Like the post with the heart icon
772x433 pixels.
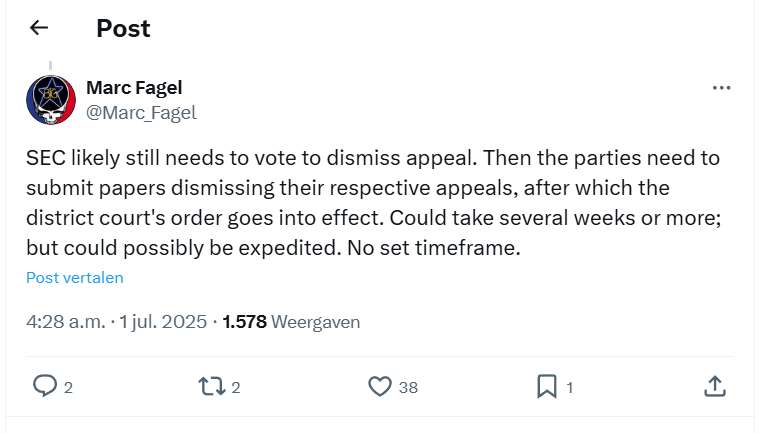pos(380,386)
